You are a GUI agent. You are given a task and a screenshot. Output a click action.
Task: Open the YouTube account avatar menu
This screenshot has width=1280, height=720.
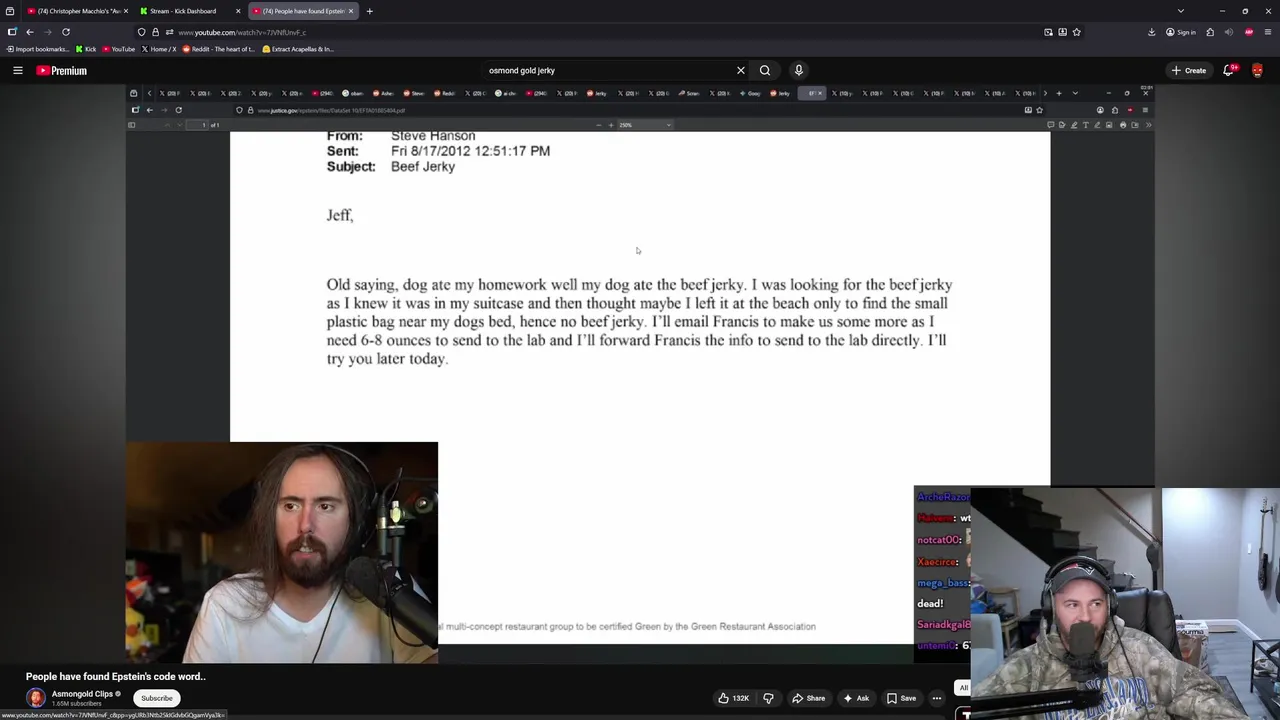(1257, 70)
